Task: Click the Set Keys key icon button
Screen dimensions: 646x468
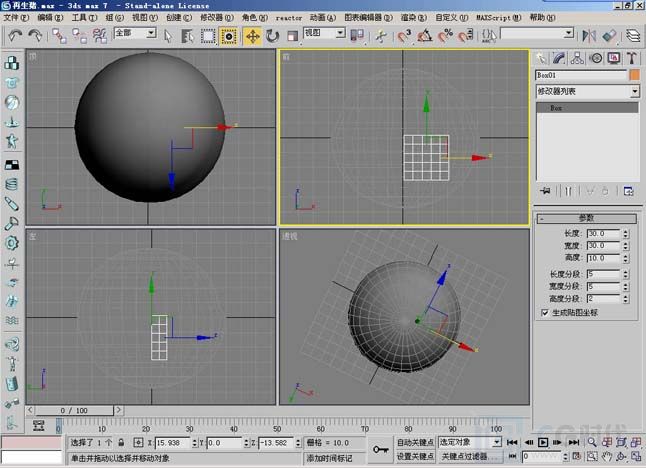Action: click(381, 449)
